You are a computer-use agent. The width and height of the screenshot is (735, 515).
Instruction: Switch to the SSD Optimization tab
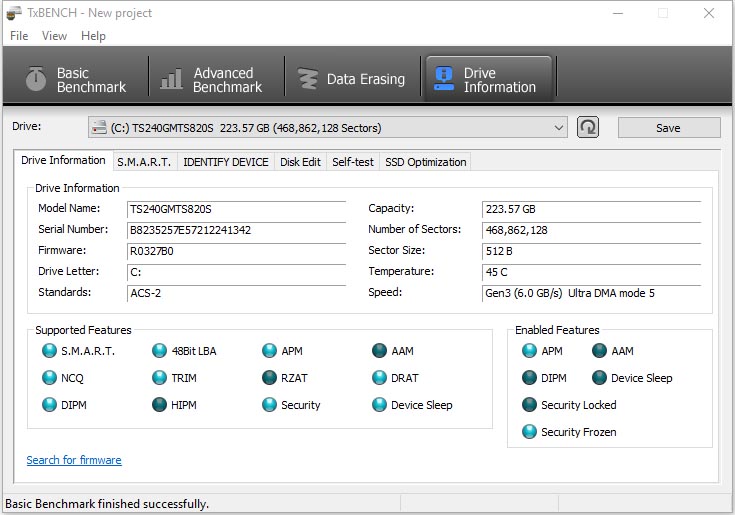[x=426, y=162]
